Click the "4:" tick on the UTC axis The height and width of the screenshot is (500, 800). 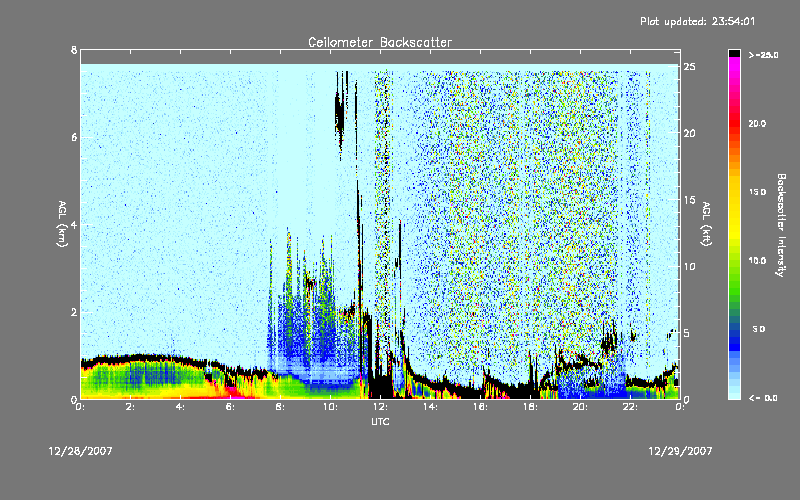coord(180,407)
